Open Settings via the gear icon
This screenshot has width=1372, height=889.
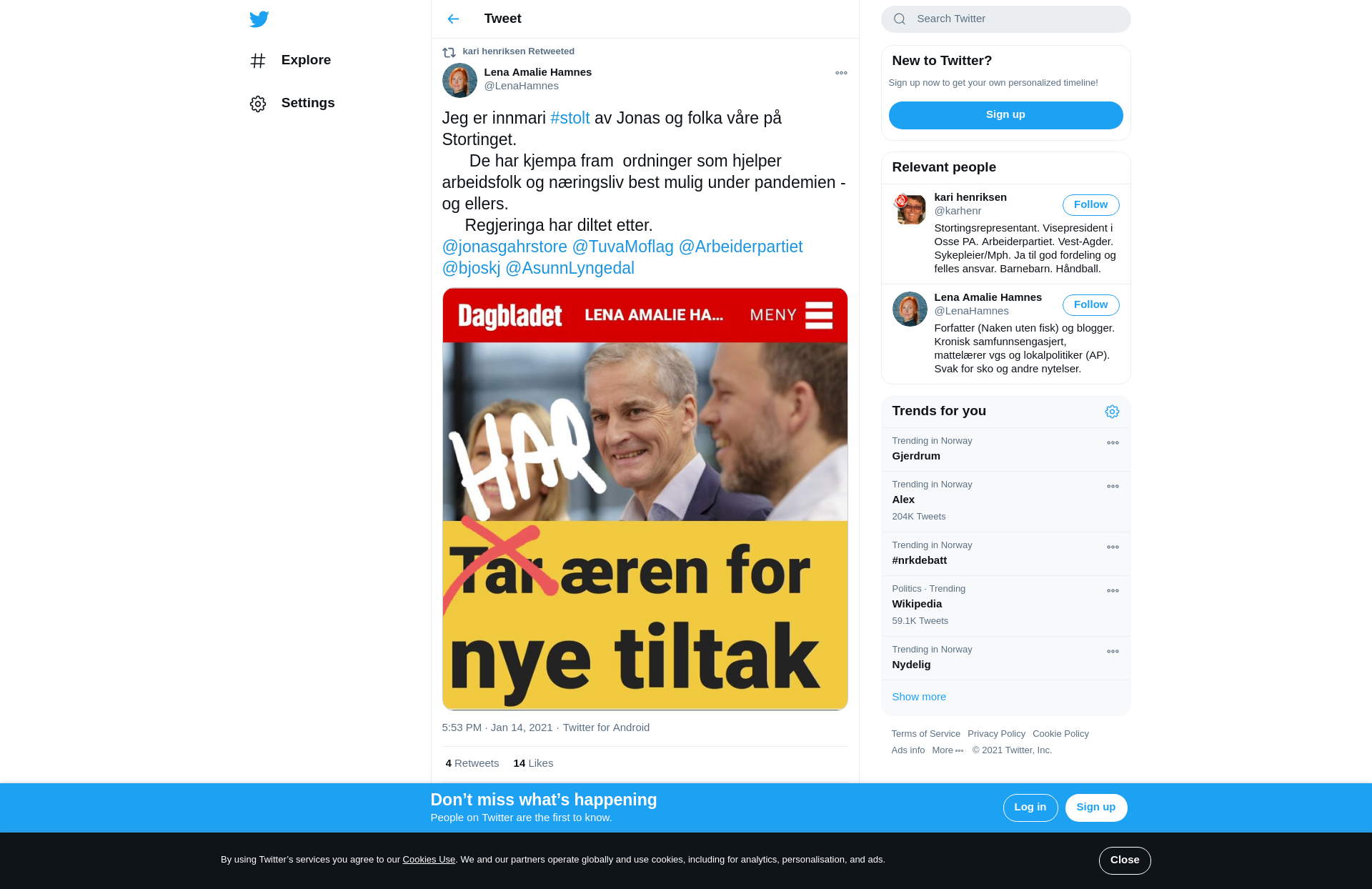pos(258,104)
